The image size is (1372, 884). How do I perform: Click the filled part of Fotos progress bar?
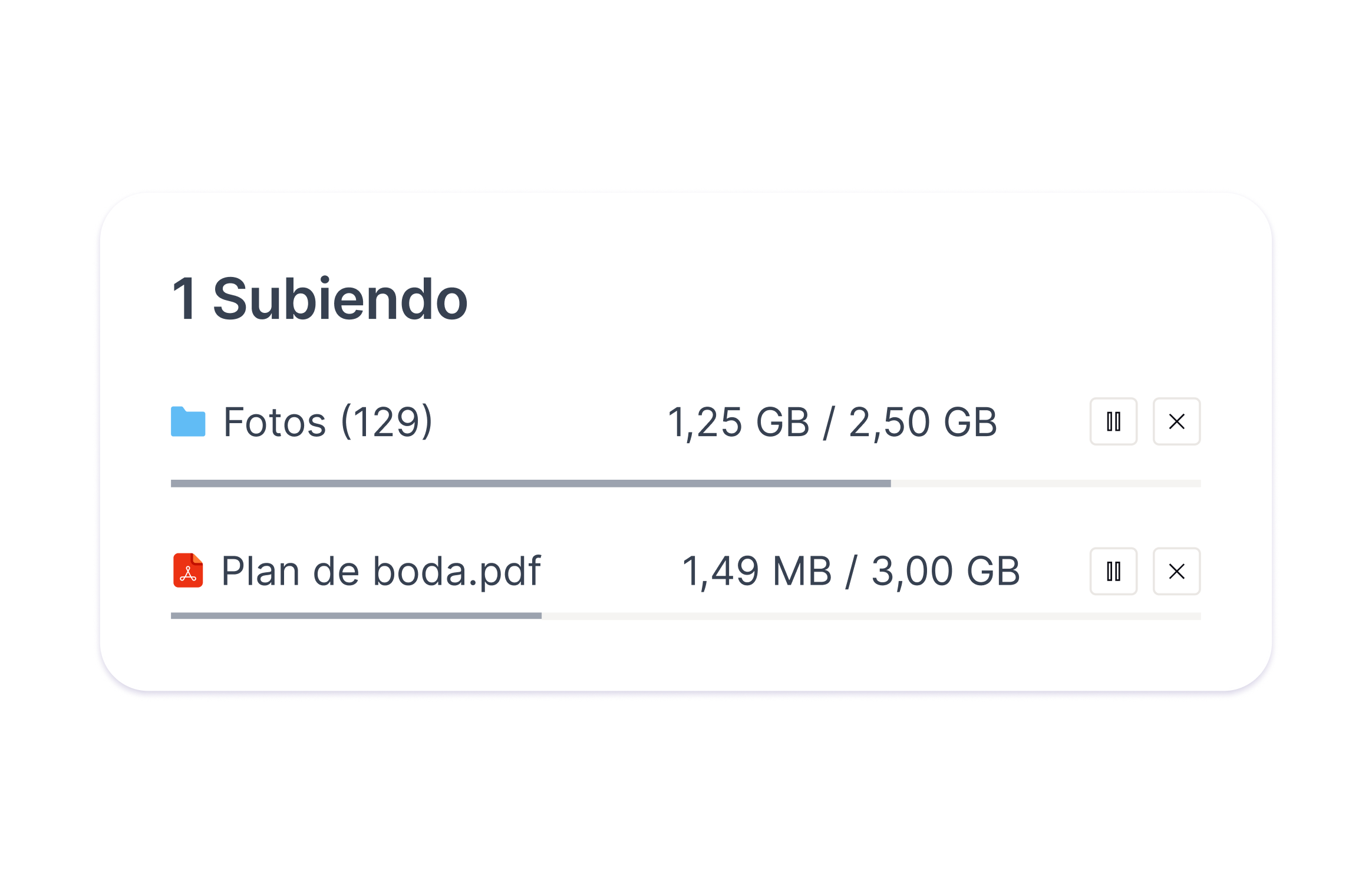click(x=530, y=484)
